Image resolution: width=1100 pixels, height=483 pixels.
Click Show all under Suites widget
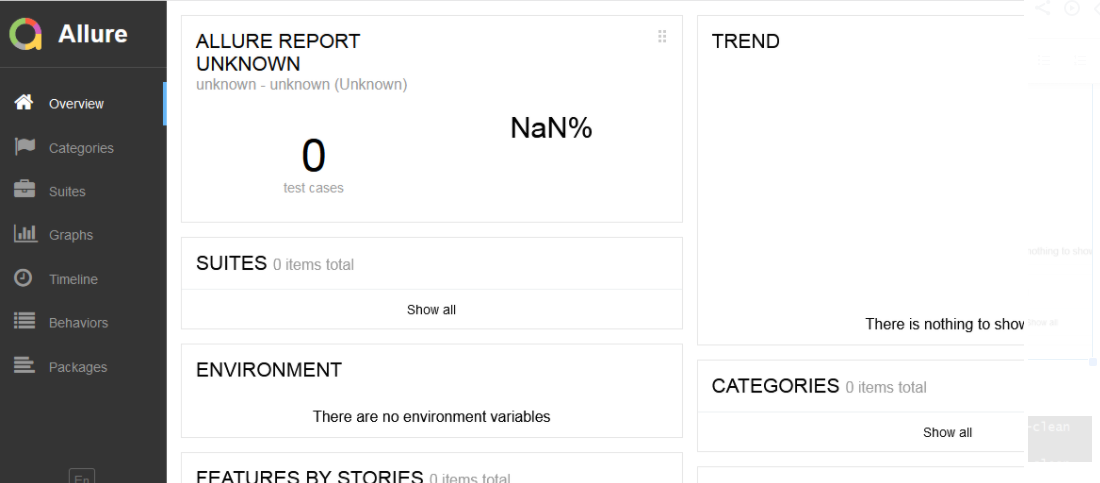431,310
